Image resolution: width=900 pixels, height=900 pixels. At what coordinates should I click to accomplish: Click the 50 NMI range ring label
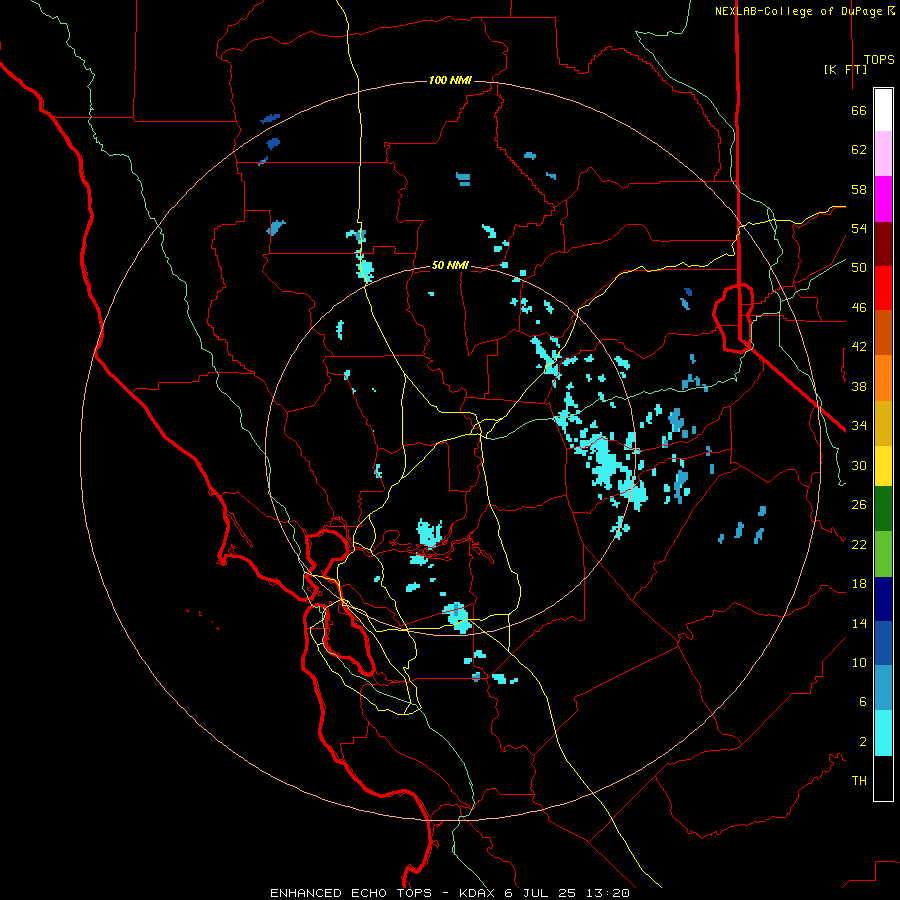point(450,265)
